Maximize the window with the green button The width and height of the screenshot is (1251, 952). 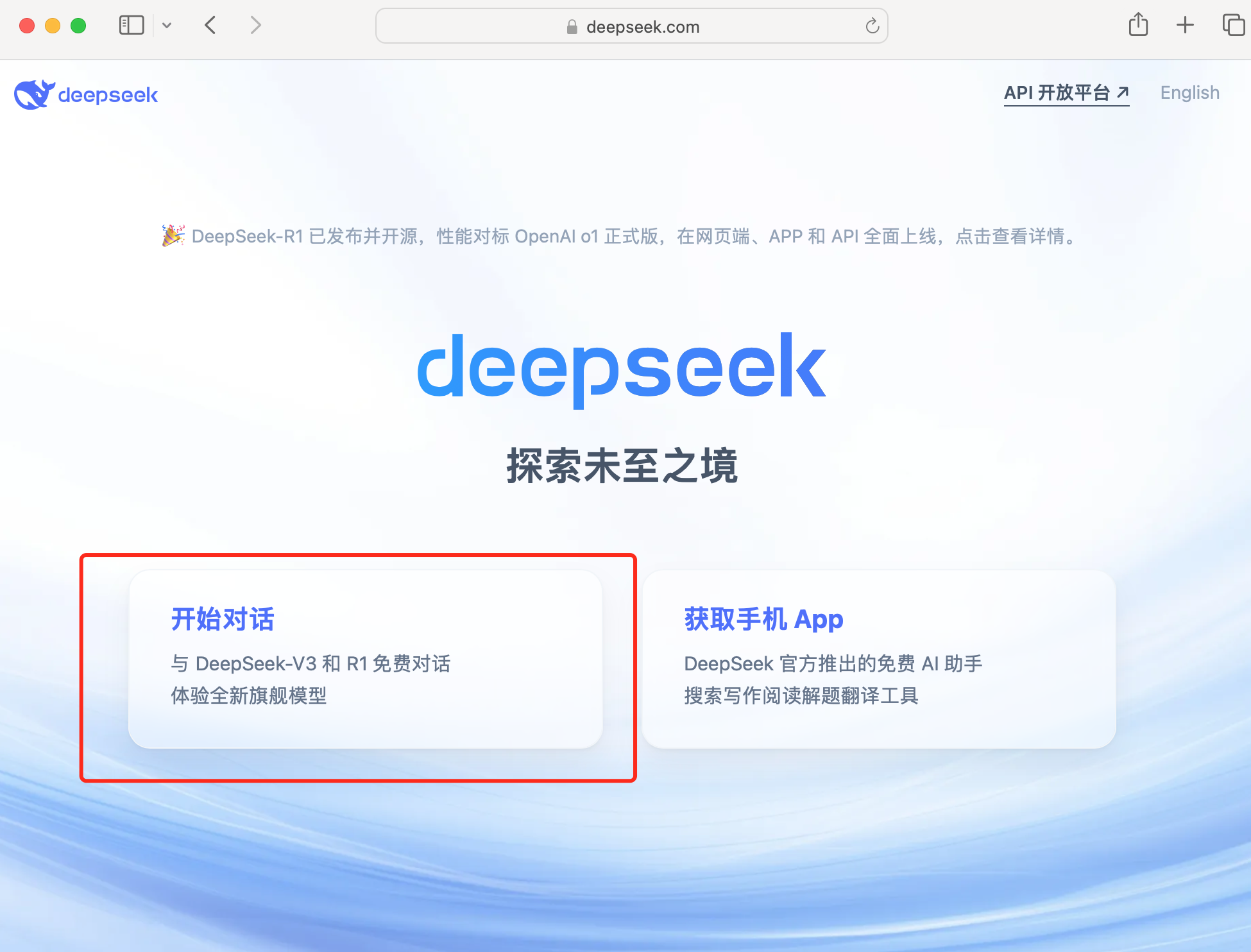[78, 26]
